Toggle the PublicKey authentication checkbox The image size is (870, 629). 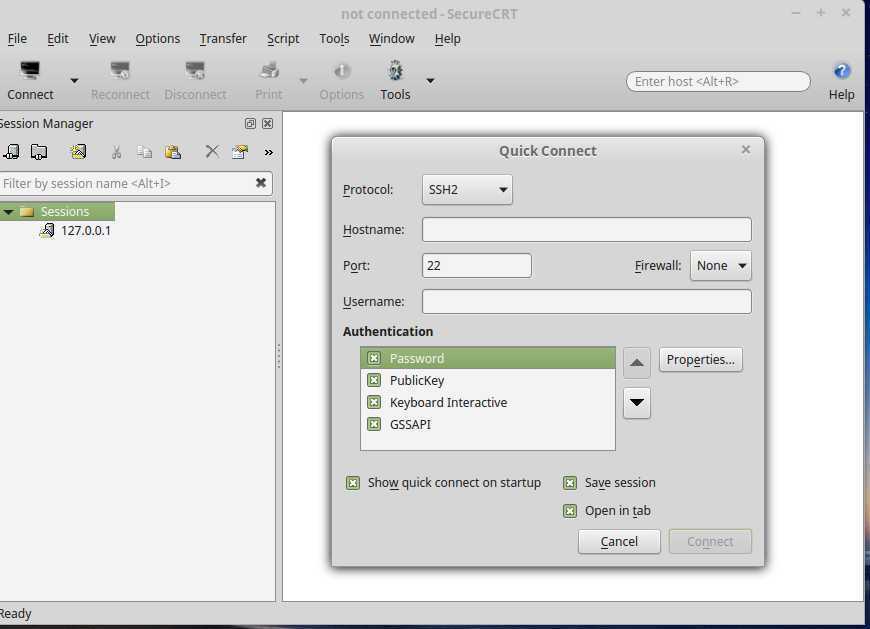374,380
